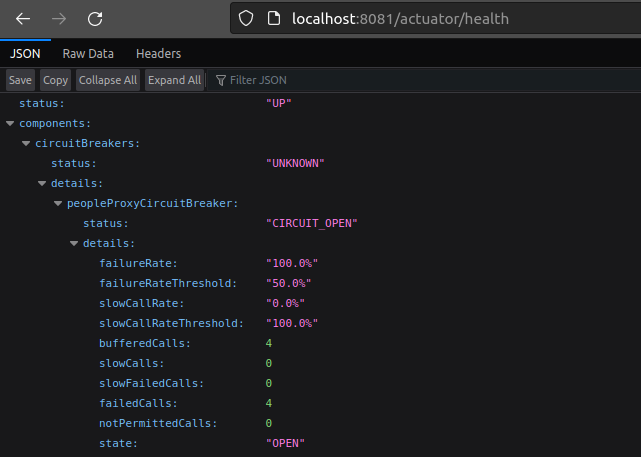Reload the current page
This screenshot has height=457, width=641.
point(95,19)
